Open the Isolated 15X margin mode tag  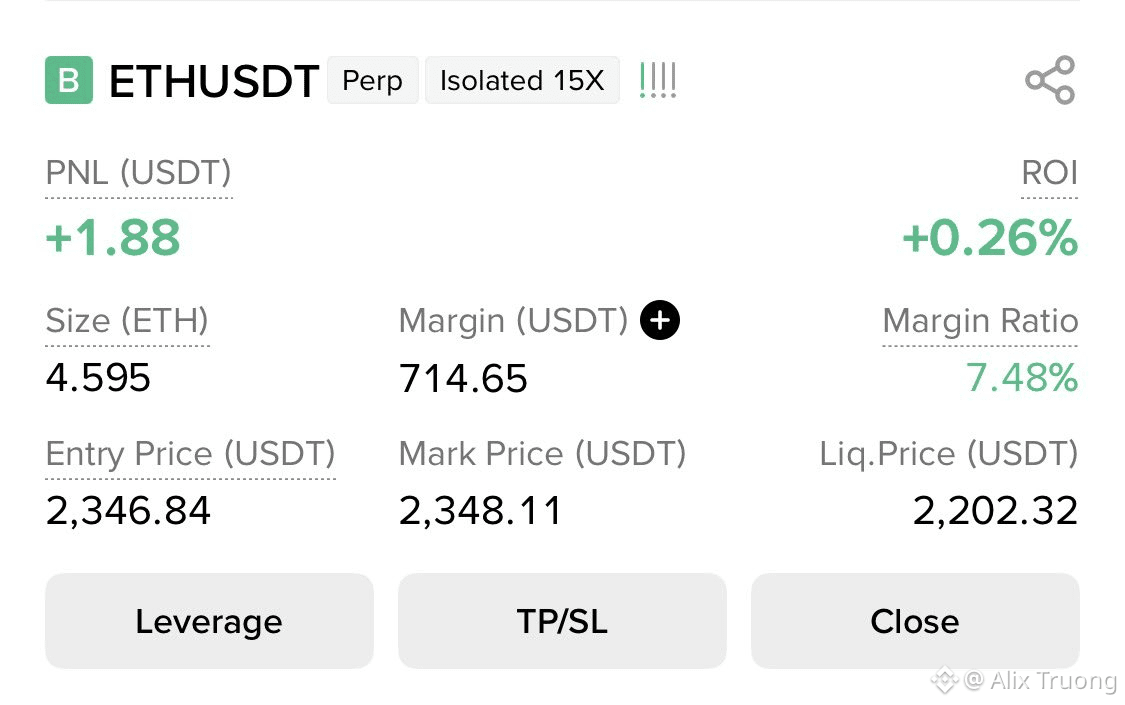point(522,80)
